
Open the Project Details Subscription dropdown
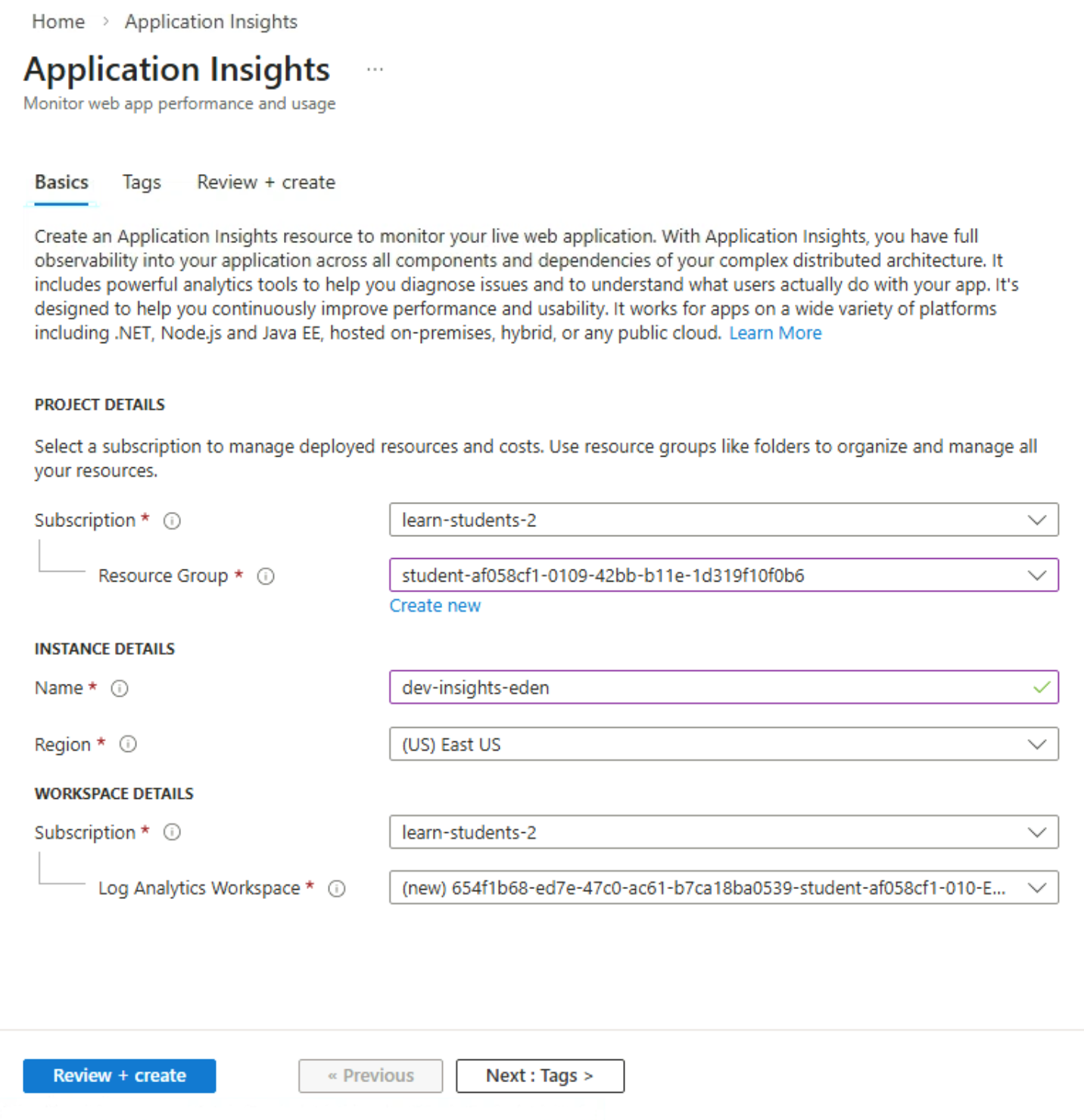[723, 520]
